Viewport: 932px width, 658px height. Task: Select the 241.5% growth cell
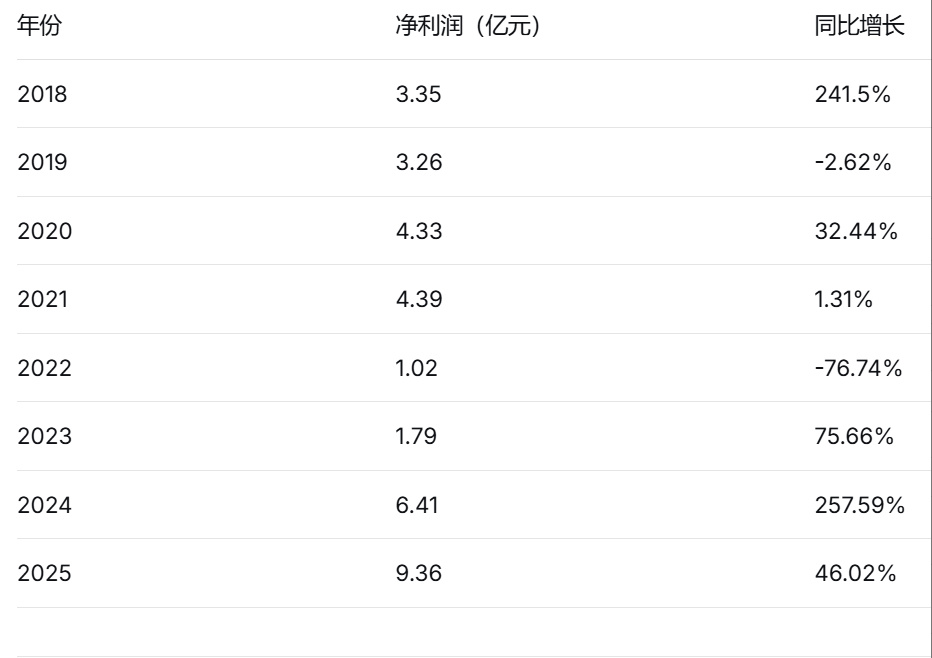(852, 95)
